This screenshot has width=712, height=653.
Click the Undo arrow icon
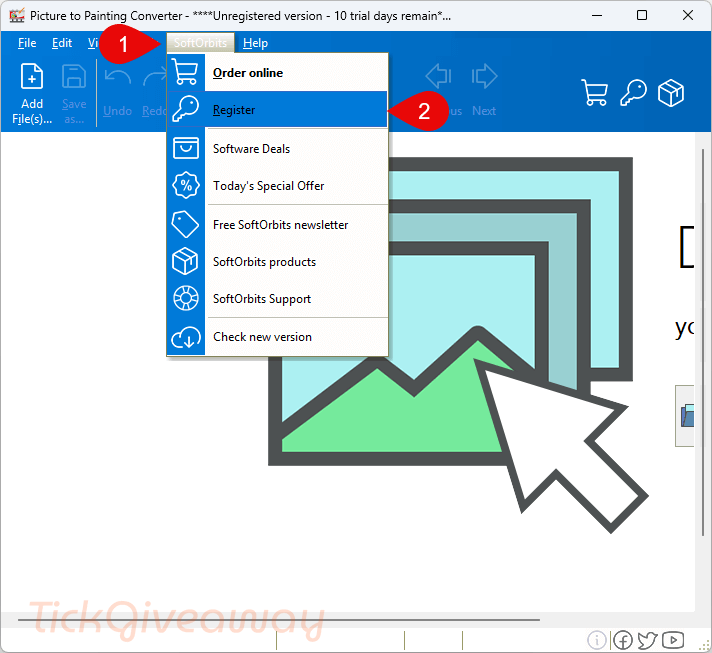pos(118,77)
